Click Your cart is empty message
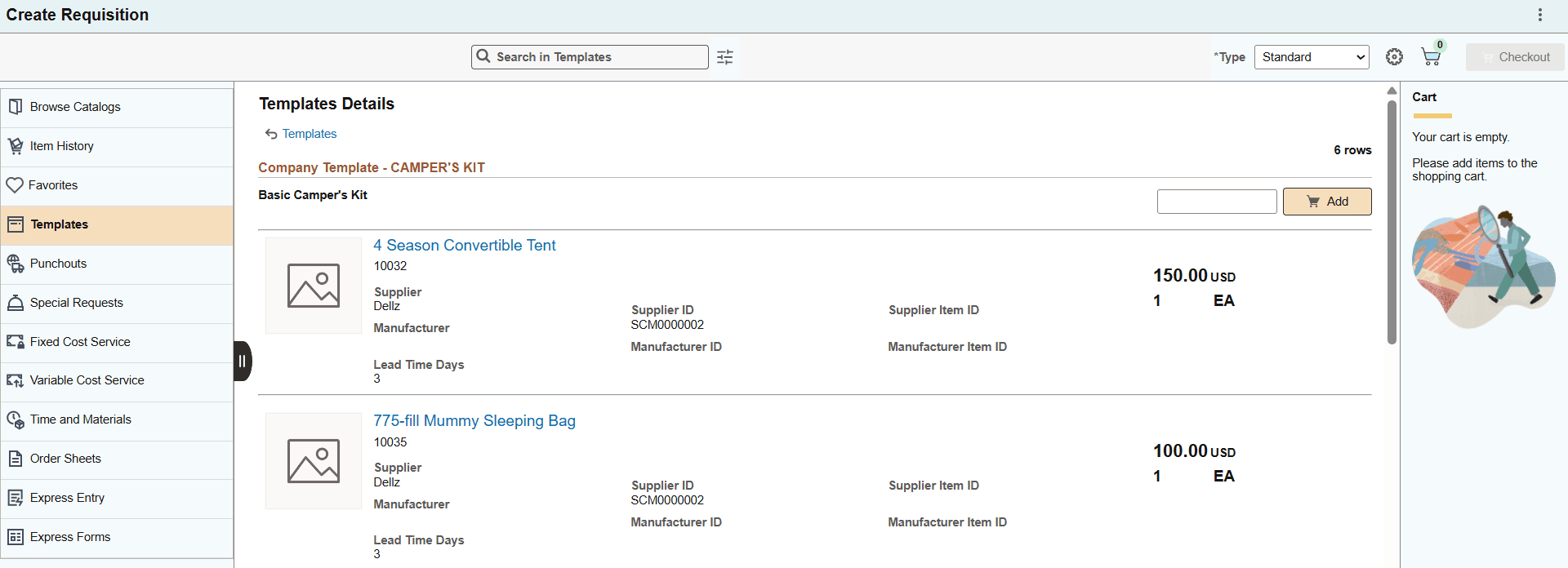This screenshot has height=568, width=1568. click(x=1461, y=137)
